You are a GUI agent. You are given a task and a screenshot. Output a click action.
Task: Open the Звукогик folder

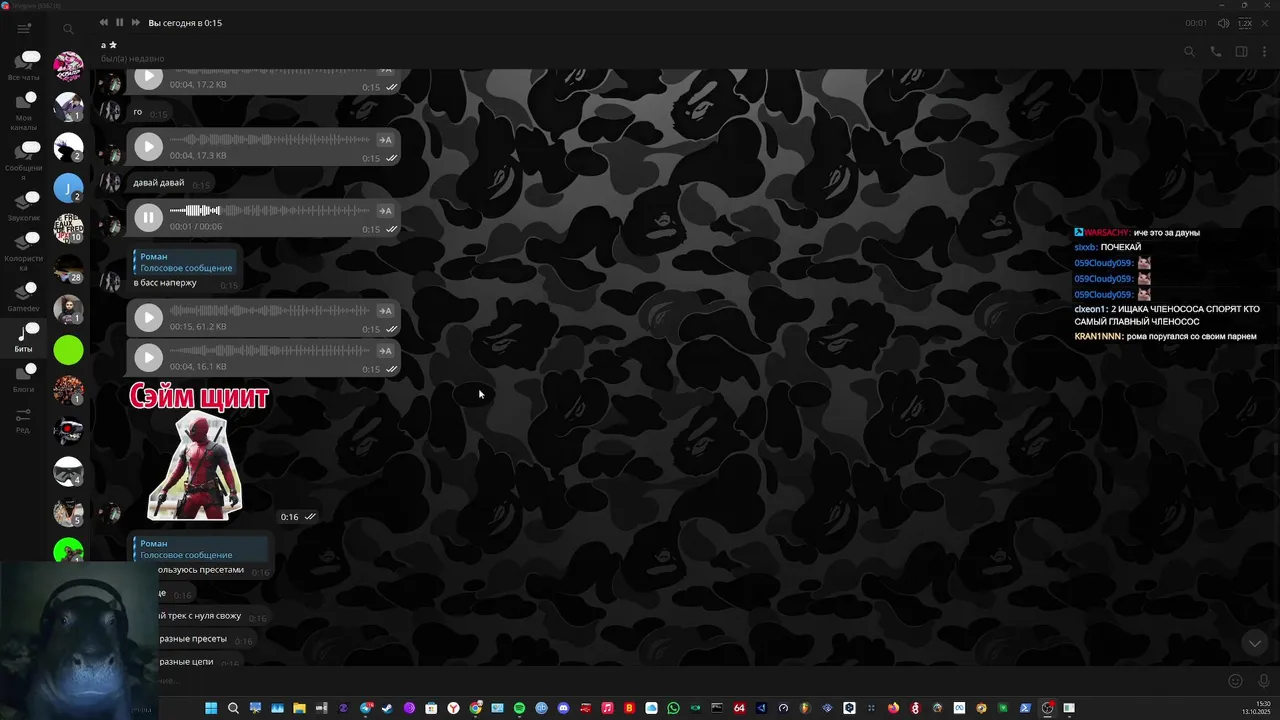[24, 205]
